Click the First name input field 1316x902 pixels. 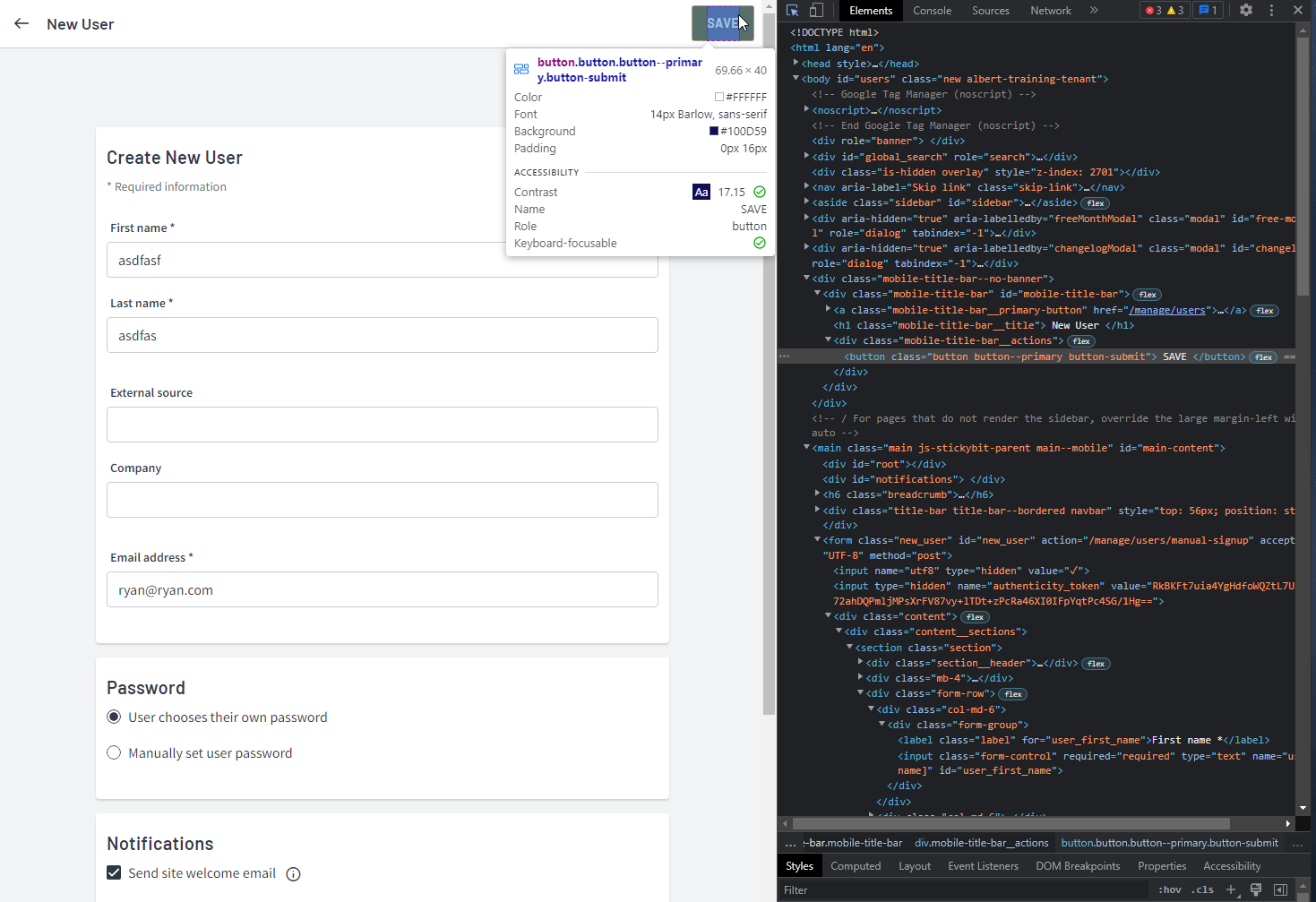tap(383, 260)
